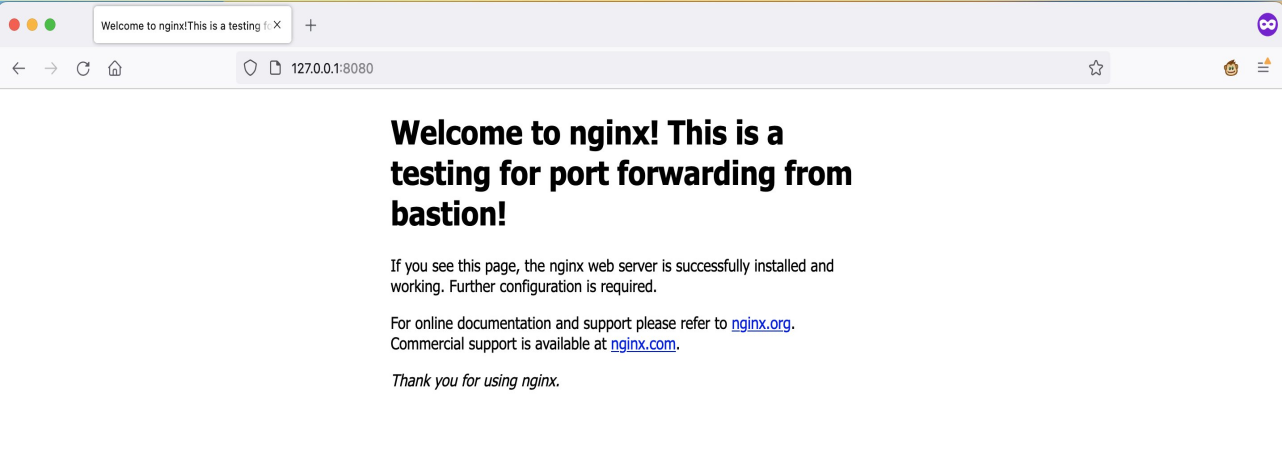Click the forward navigation arrow
This screenshot has width=1282, height=454.
tap(51, 69)
